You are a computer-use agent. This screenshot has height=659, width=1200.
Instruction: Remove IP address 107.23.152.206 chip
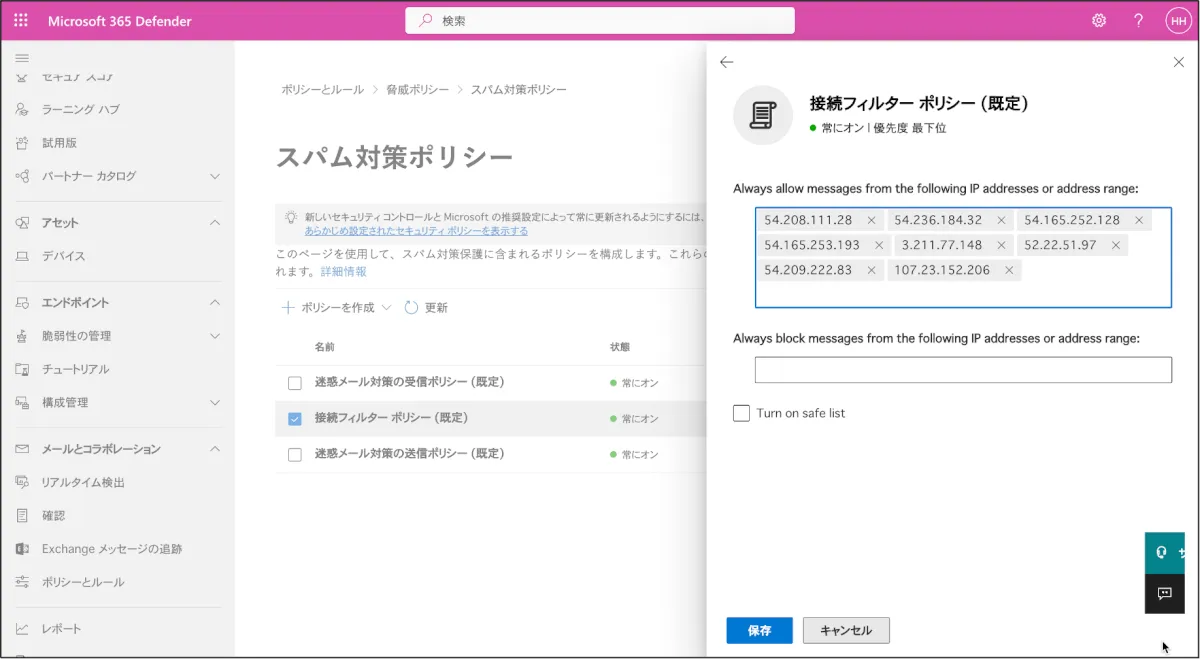pyautogui.click(x=1009, y=270)
